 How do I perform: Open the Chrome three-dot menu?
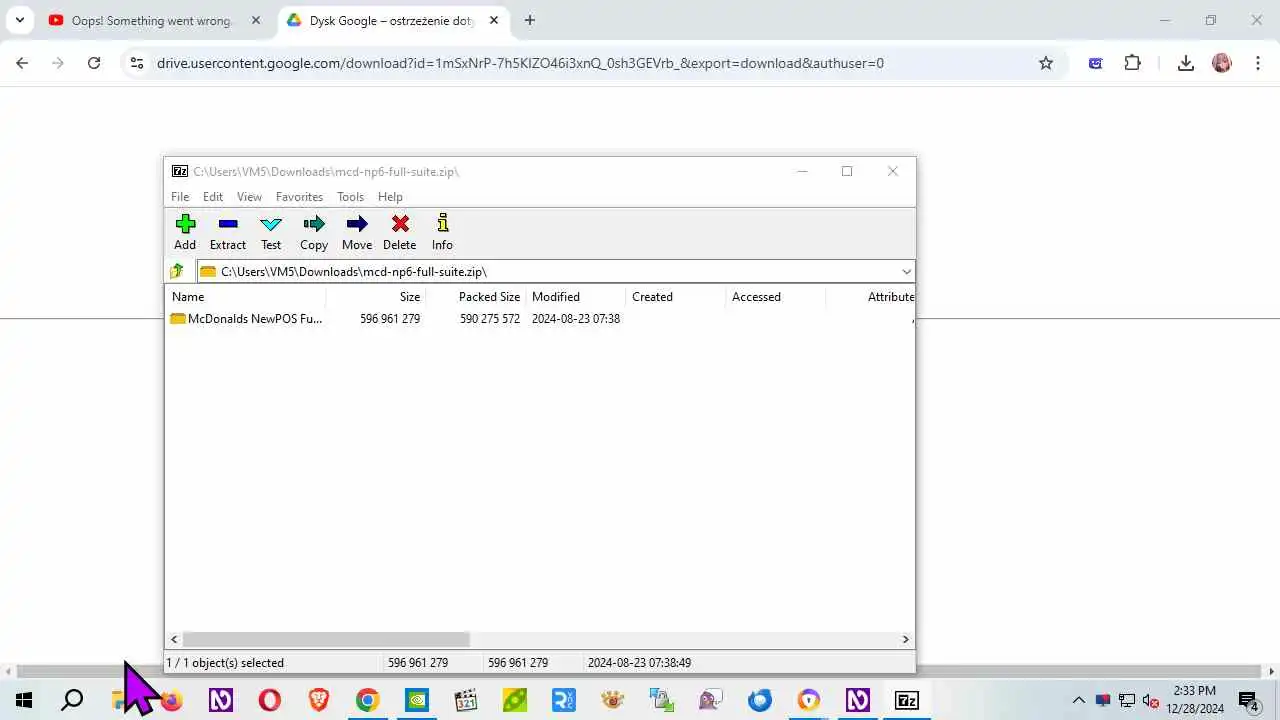(x=1257, y=63)
